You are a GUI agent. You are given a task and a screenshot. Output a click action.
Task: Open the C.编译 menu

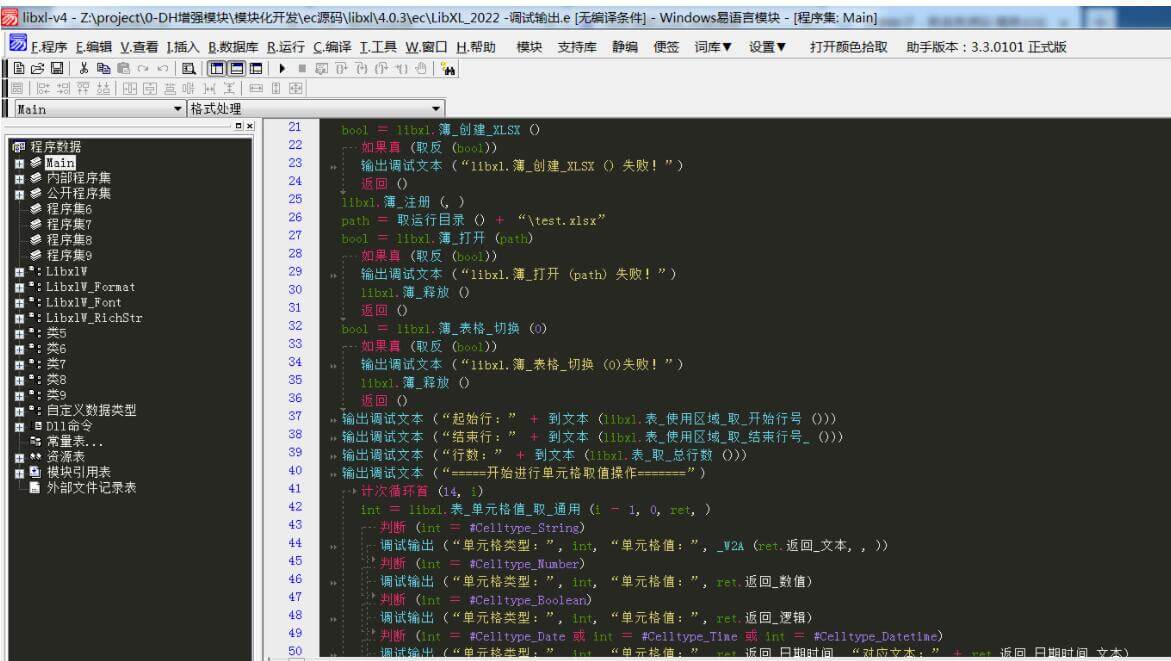click(332, 47)
